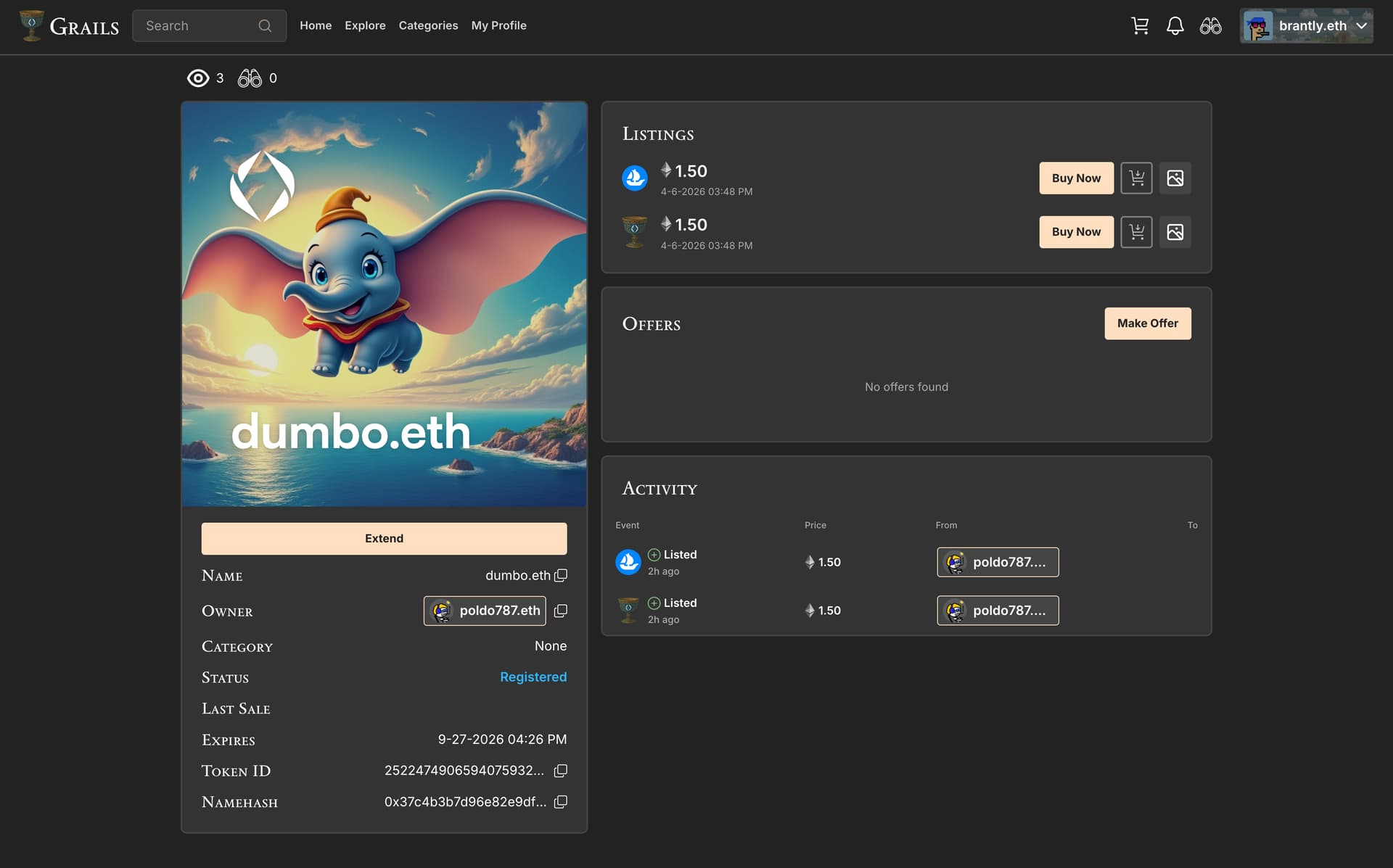Click the Extend button
1393x868 pixels.
(x=384, y=539)
